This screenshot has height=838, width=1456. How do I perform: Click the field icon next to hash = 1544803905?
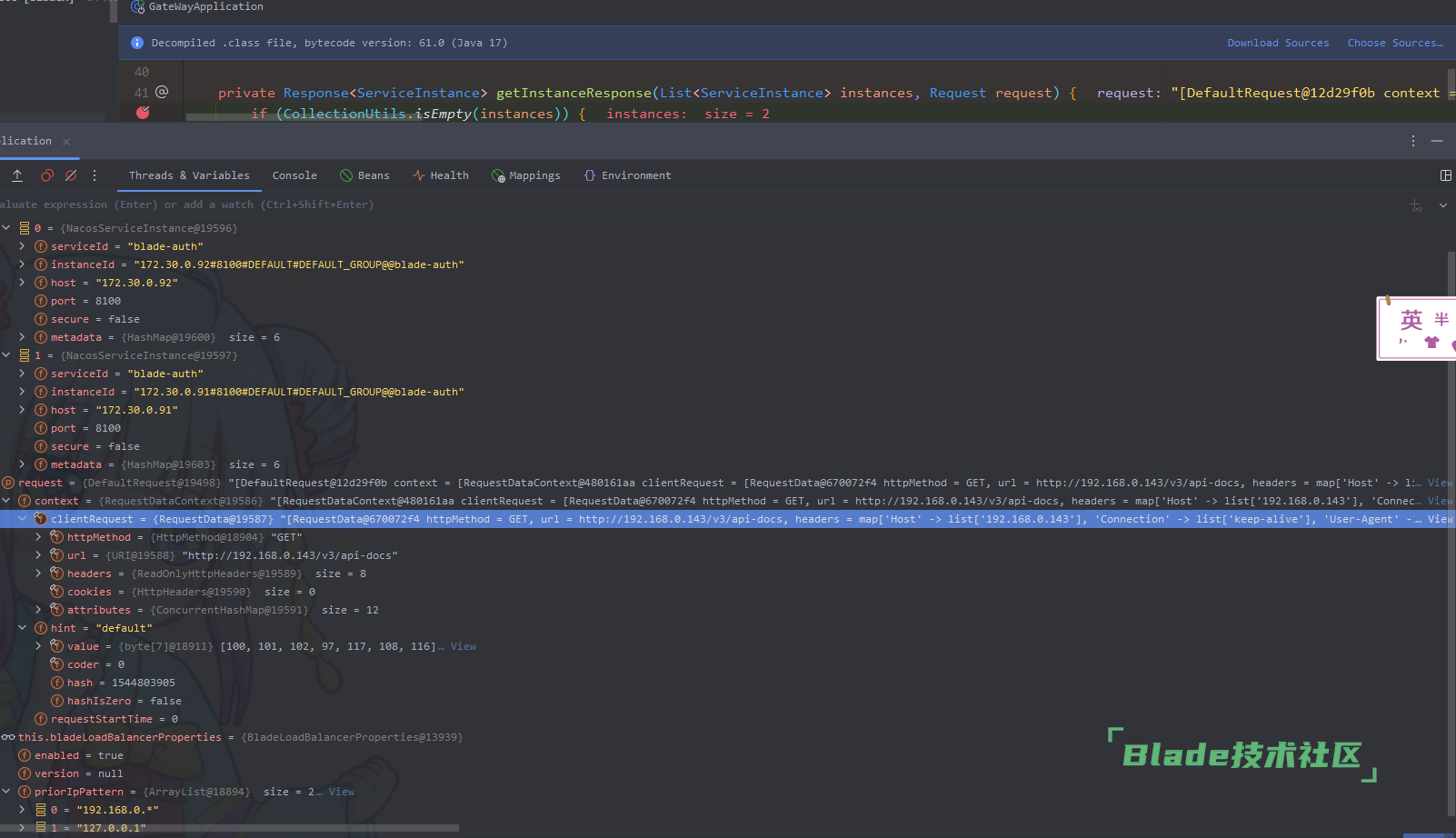pos(57,683)
